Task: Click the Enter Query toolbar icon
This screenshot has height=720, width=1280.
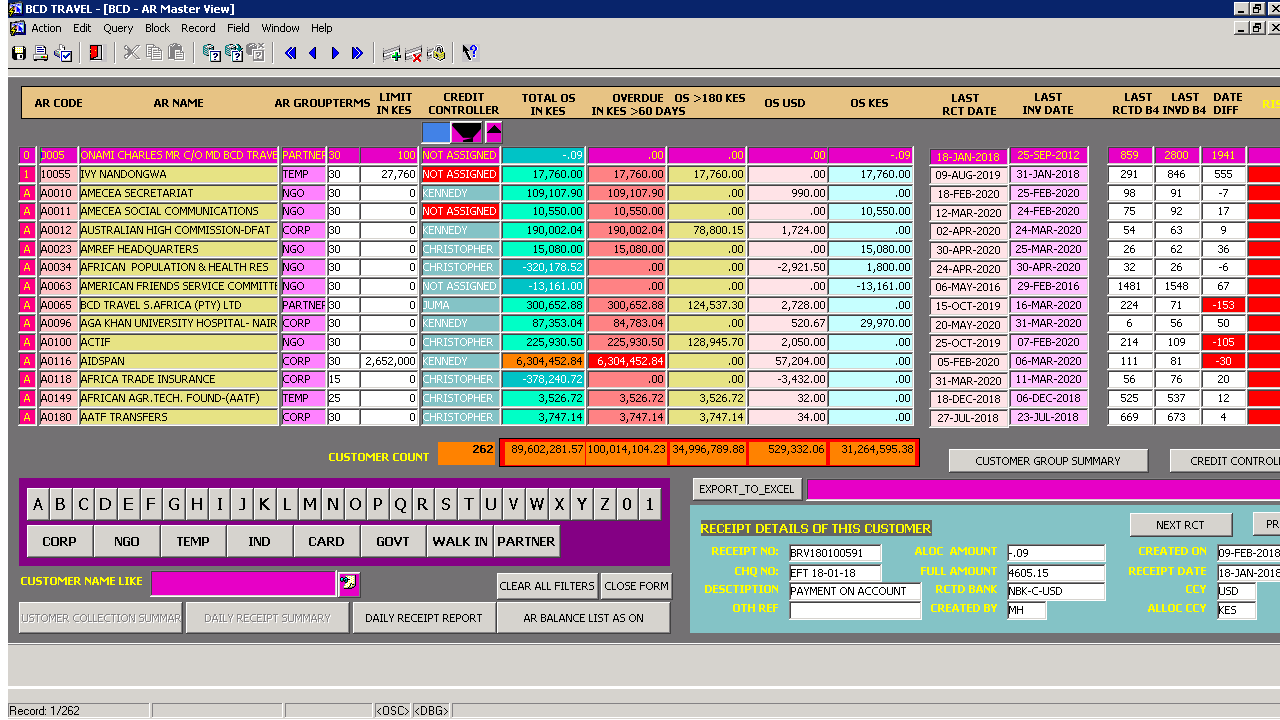Action: click(x=211, y=53)
